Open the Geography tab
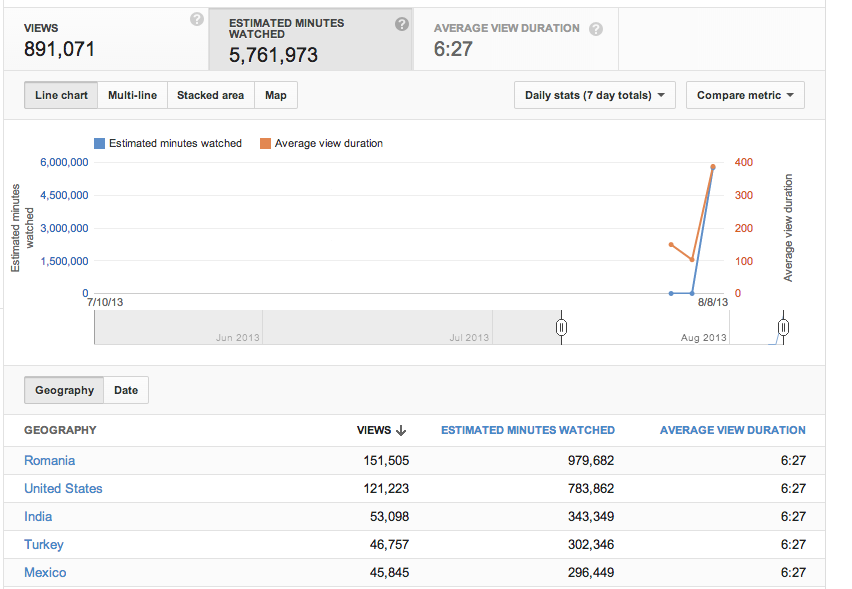852x589 pixels. [64, 390]
